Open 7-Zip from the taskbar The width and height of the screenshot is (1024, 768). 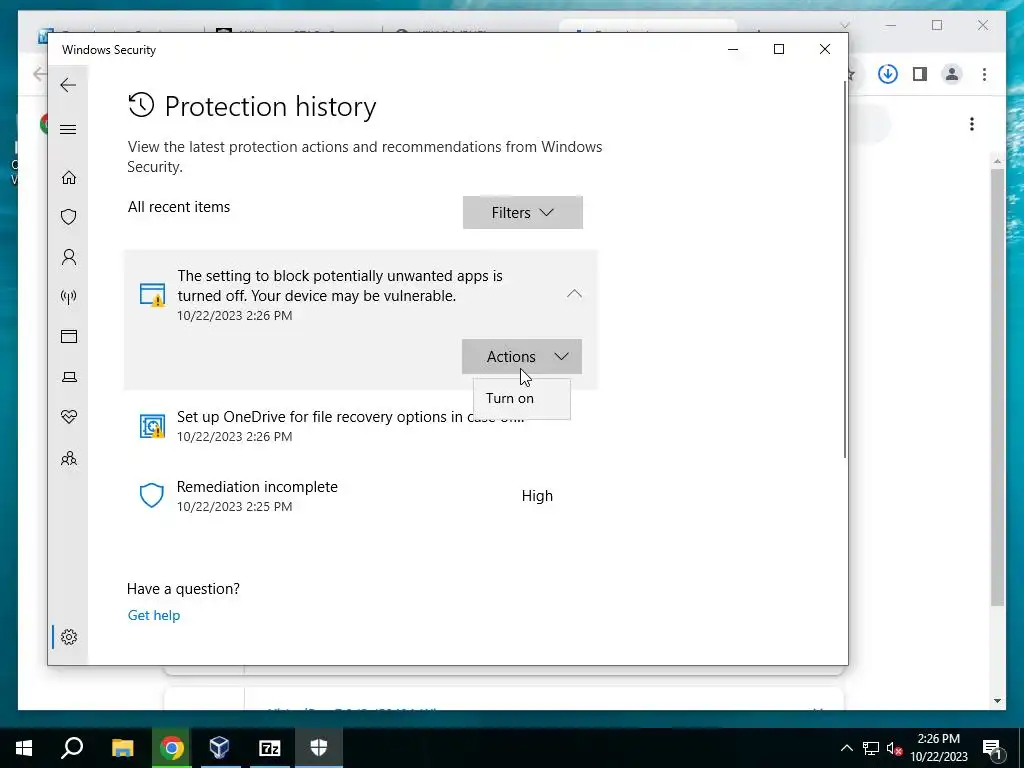coord(269,748)
